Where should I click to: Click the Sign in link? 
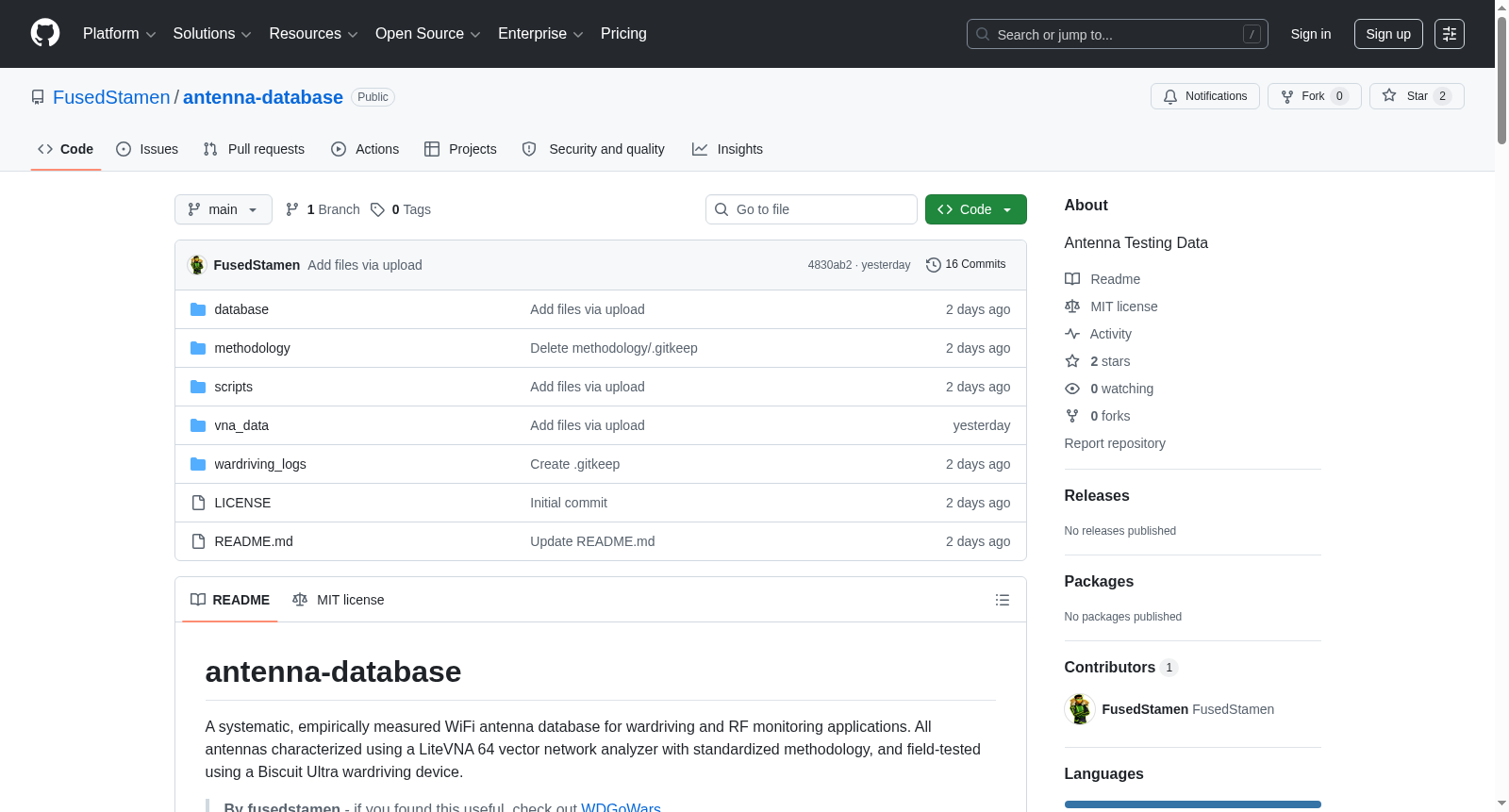pos(1311,34)
